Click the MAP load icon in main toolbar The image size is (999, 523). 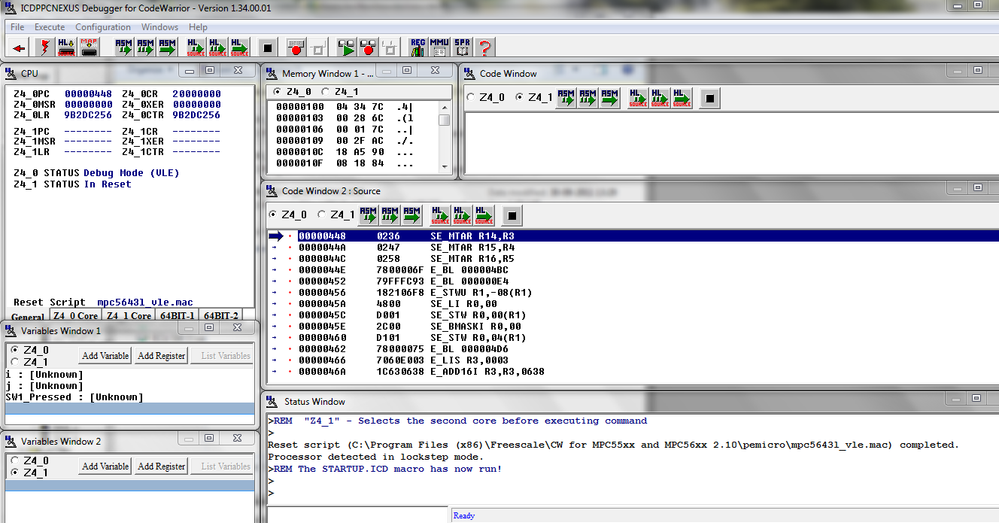coord(89,48)
